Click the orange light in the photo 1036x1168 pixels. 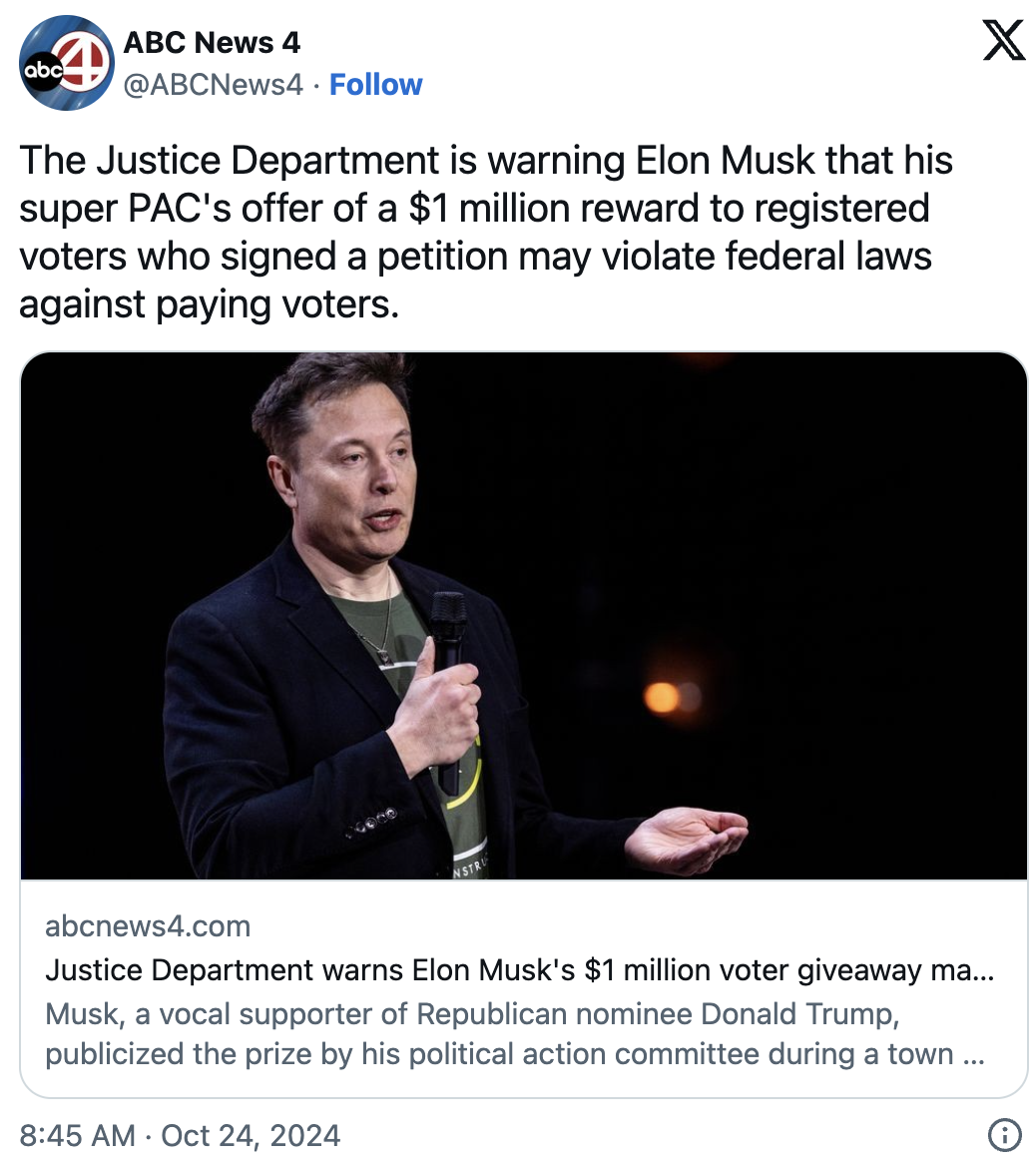[x=661, y=697]
